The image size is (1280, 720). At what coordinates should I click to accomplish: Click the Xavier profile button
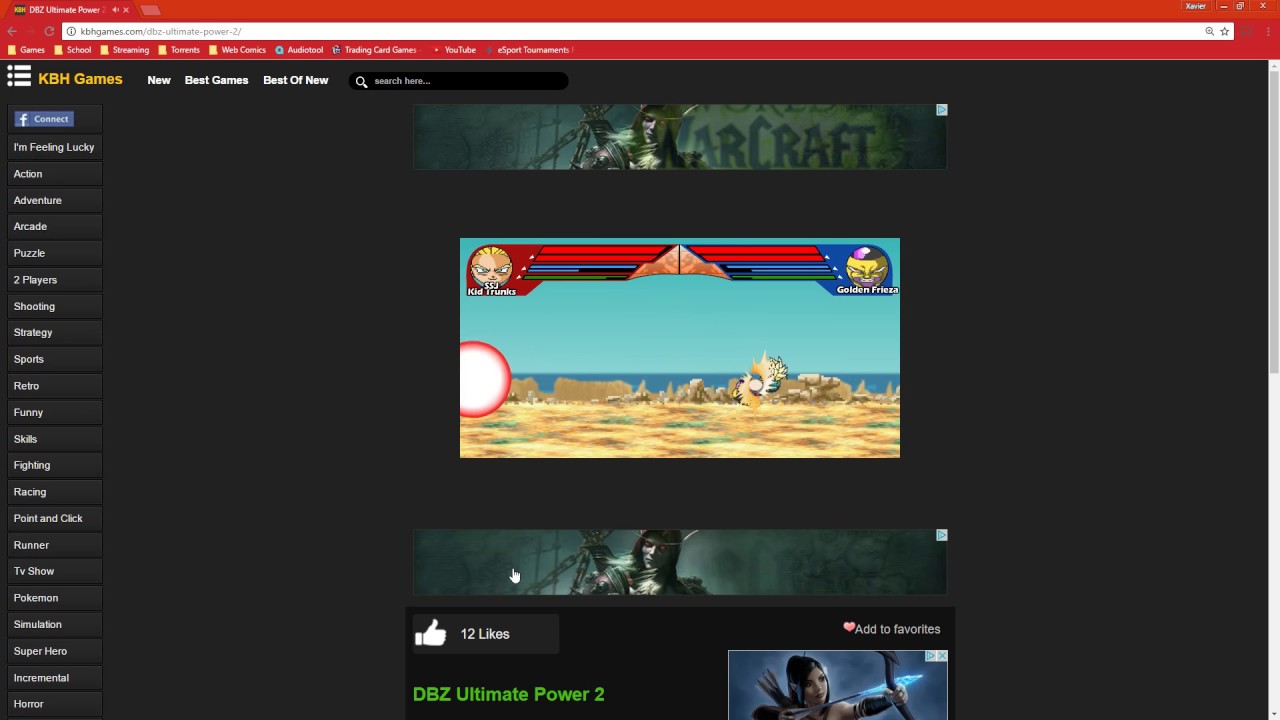click(1196, 6)
